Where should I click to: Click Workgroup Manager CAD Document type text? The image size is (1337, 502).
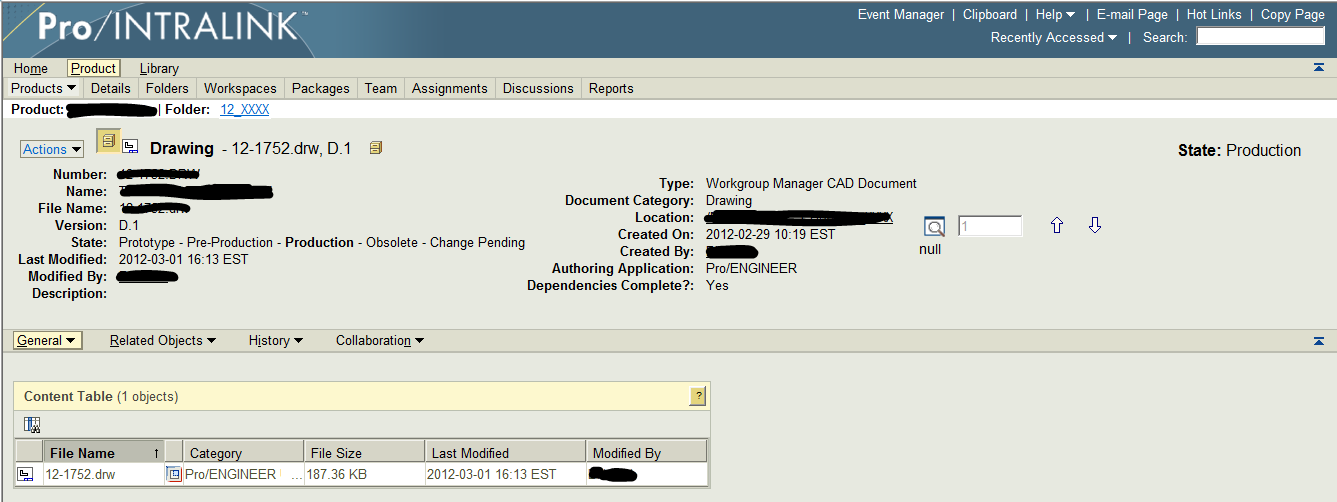[x=811, y=183]
